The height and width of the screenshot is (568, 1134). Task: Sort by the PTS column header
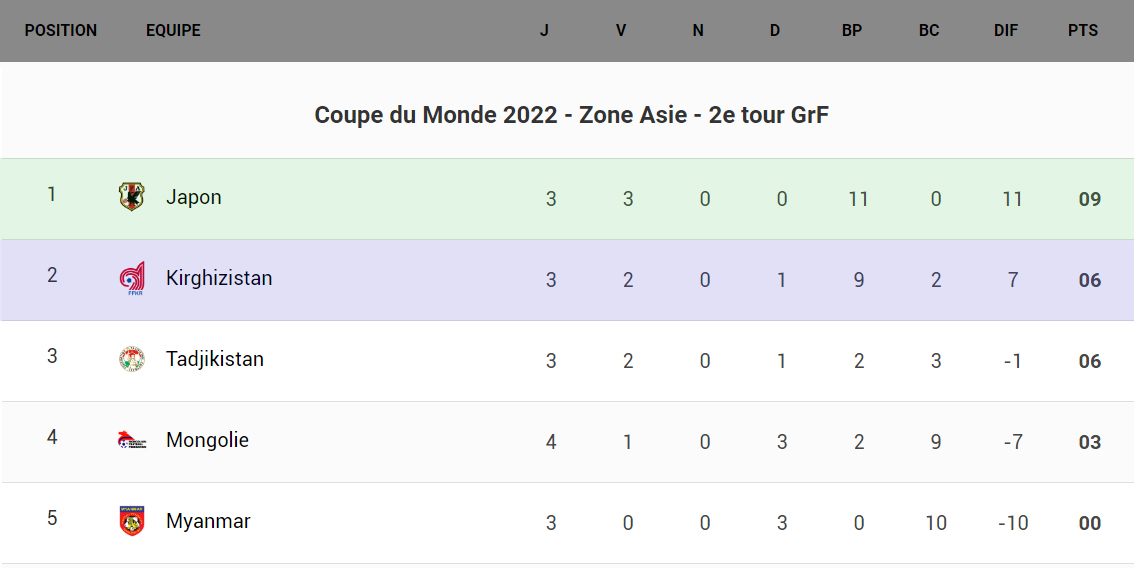coord(1083,30)
